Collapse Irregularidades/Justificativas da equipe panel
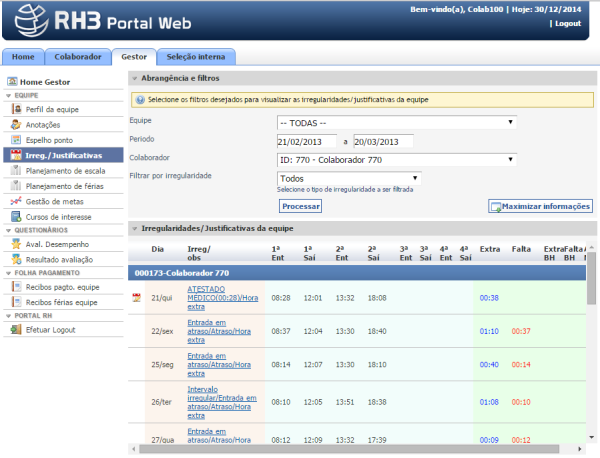Image resolution: width=600 pixels, height=458 pixels. coord(135,228)
